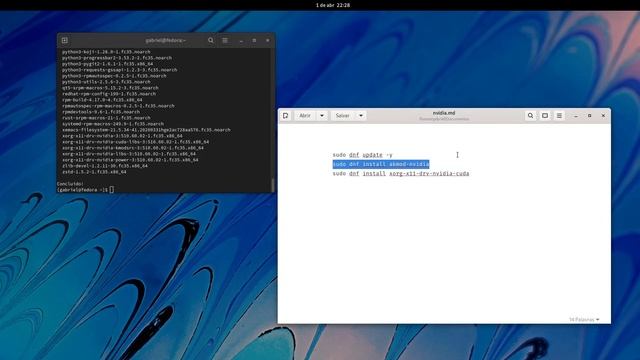Minimize the nvidia.md editor window
Image resolution: width=640 pixels, height=360 pixels.
click(576, 116)
